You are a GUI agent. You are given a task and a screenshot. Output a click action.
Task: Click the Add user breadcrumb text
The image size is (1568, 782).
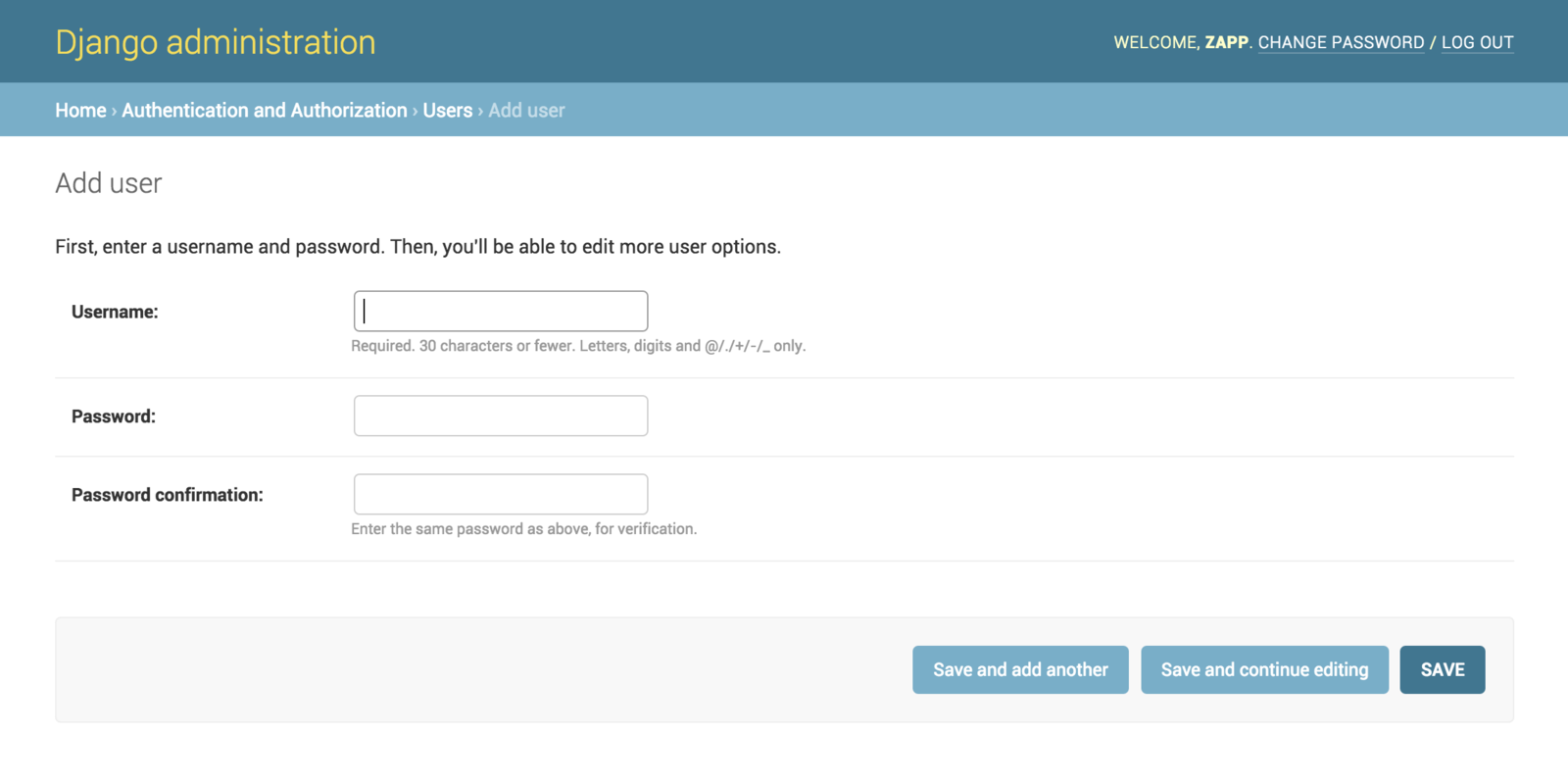526,110
